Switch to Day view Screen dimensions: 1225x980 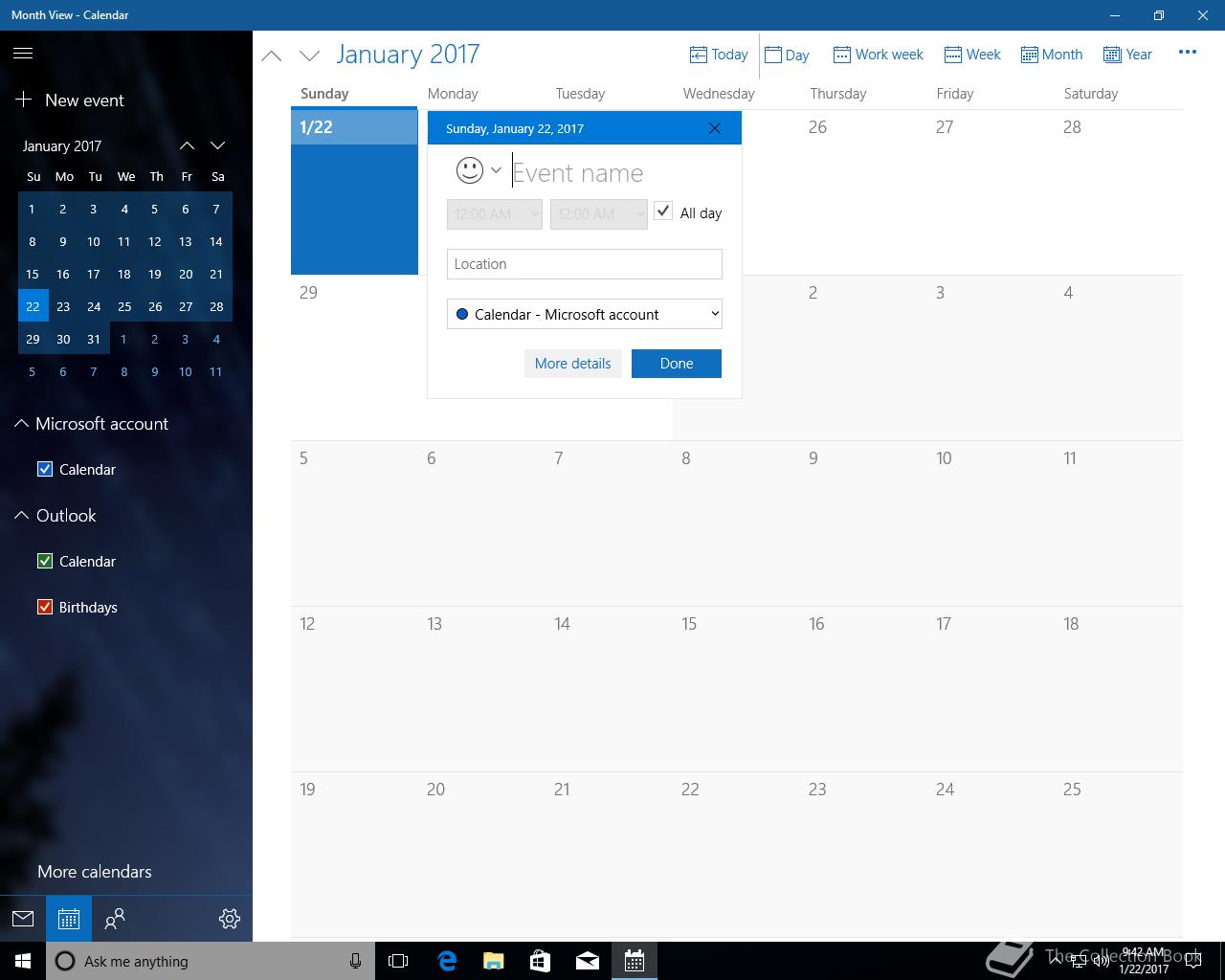tap(787, 55)
